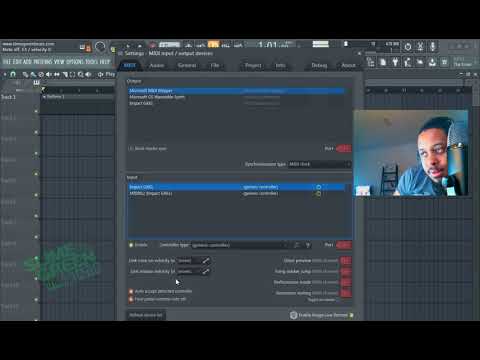The width and height of the screenshot is (480, 360).
Task: Select Microsoft MIDI Mapper output device
Action: pos(236,91)
